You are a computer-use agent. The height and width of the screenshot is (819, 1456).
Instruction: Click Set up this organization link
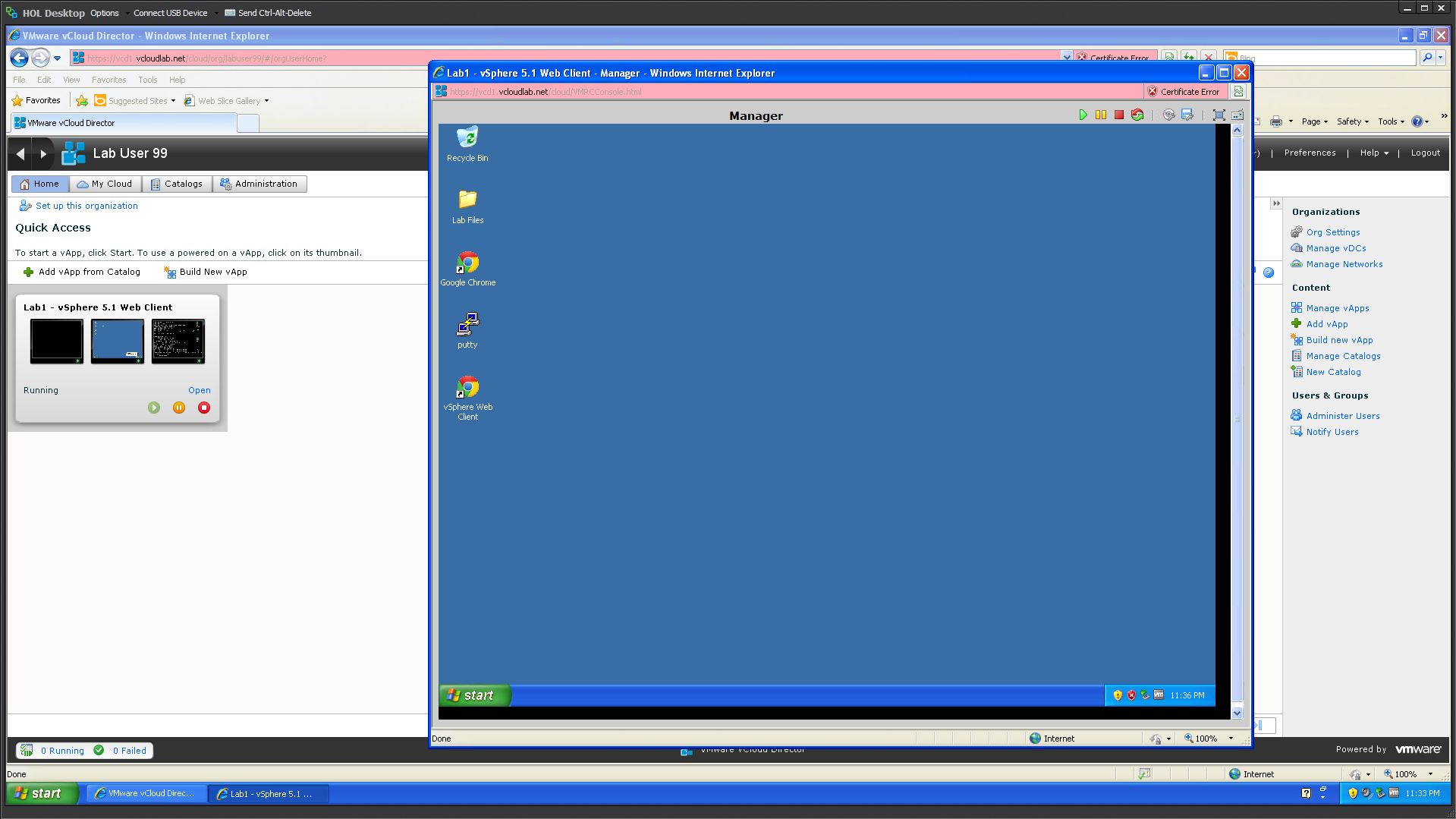coord(86,206)
